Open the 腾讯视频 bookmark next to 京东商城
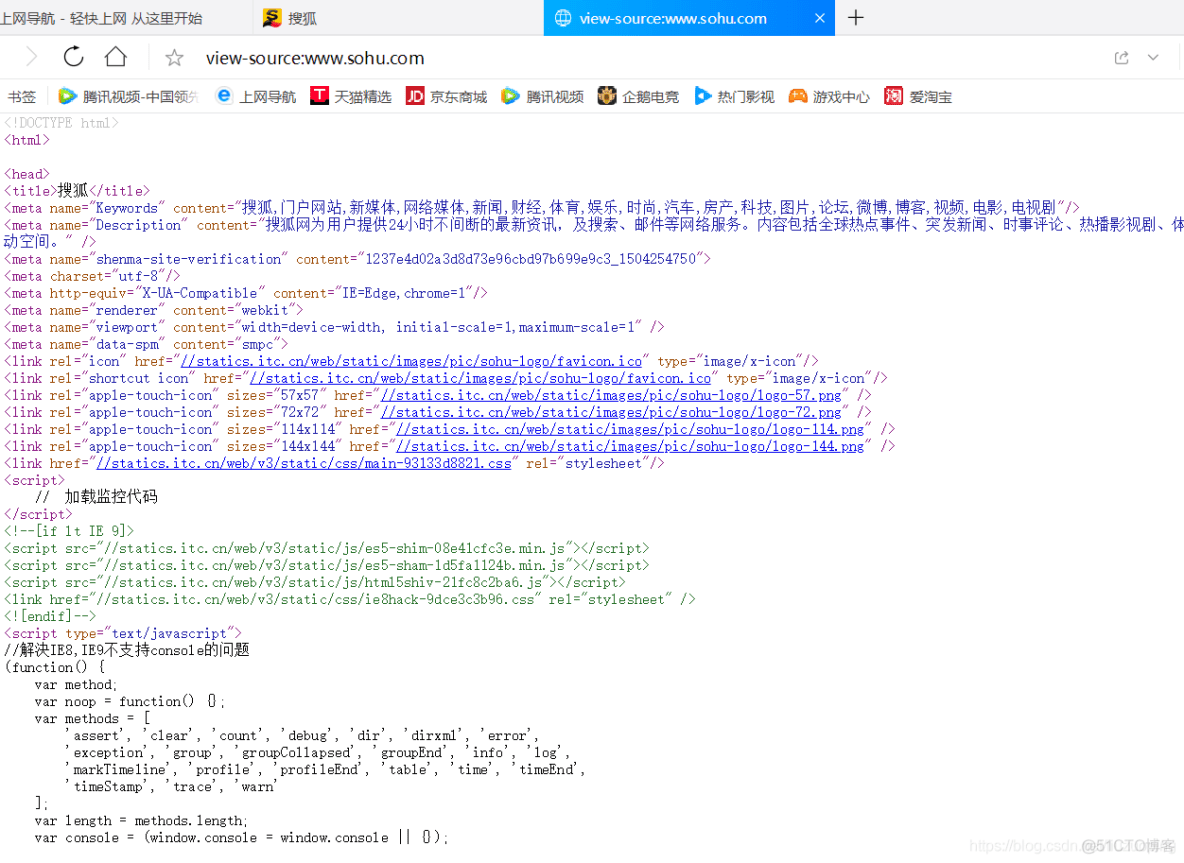The image size is (1184, 863). pos(543,97)
